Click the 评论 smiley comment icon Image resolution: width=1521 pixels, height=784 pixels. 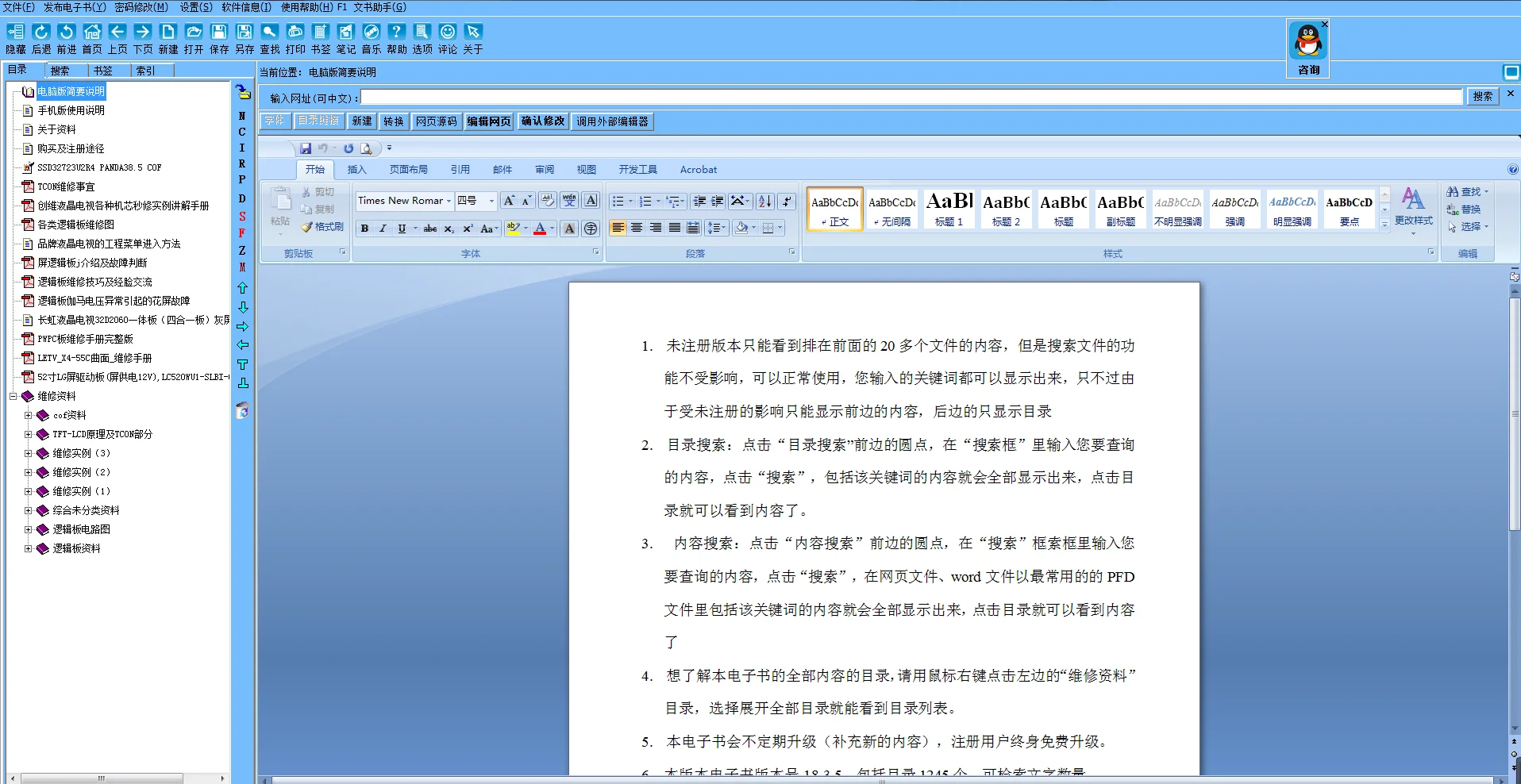(448, 32)
